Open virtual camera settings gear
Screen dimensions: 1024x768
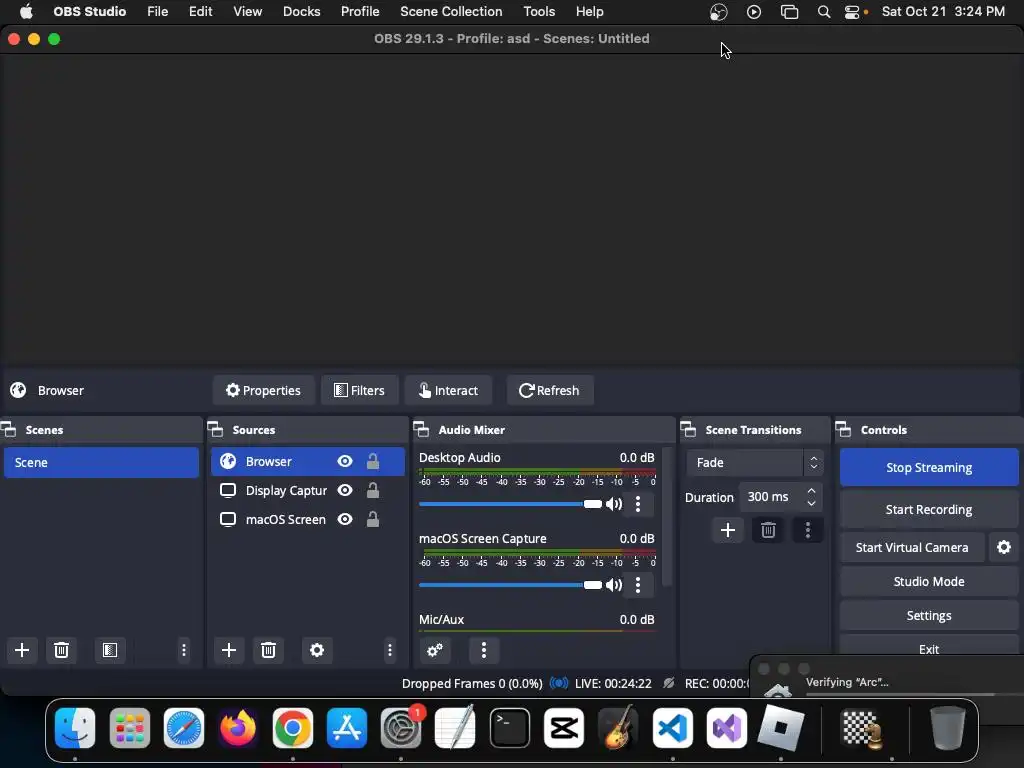[x=1004, y=547]
